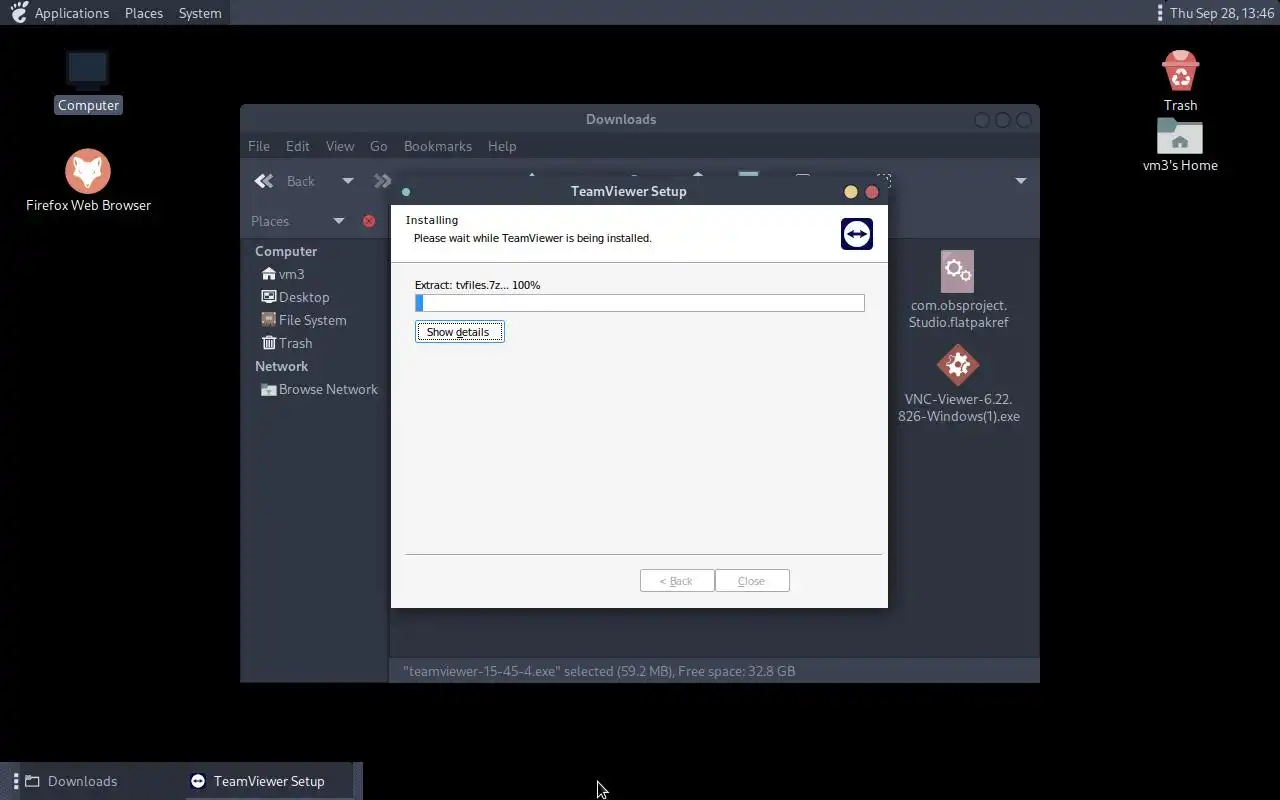This screenshot has height=800, width=1280.
Task: Click the Computer heading in Places sidebar
Action: [x=286, y=251]
